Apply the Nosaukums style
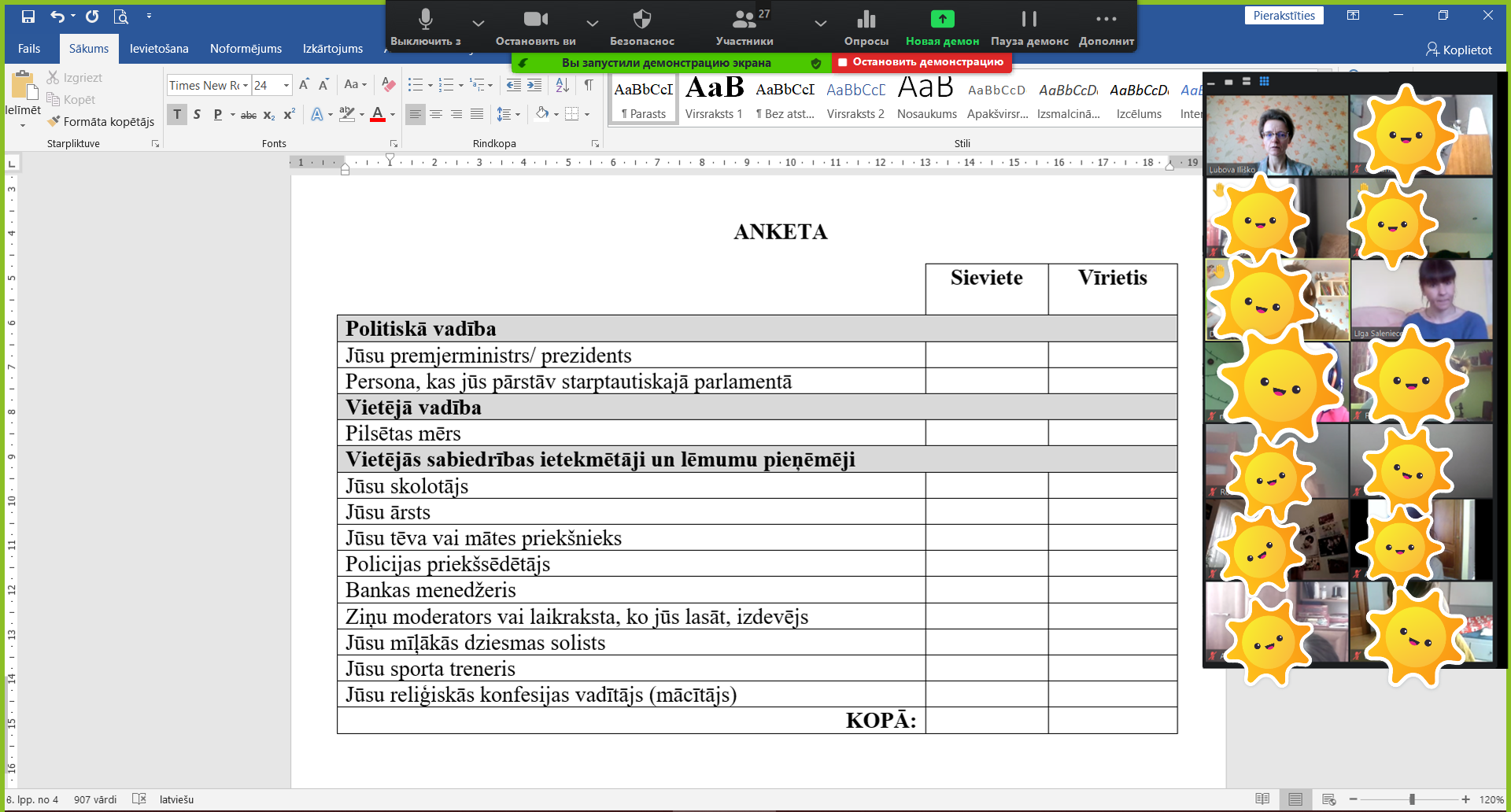This screenshot has height=812, width=1511. (926, 98)
